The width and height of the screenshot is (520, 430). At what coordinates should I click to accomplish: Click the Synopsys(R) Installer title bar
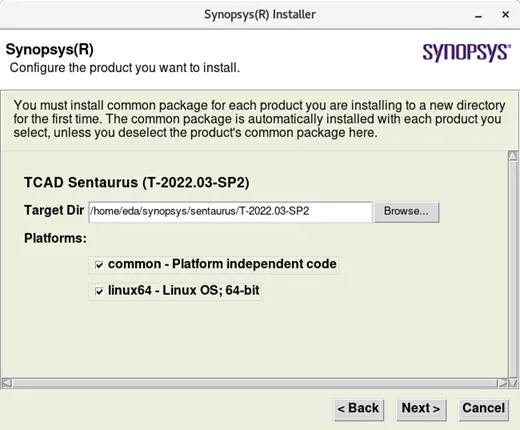click(x=260, y=15)
